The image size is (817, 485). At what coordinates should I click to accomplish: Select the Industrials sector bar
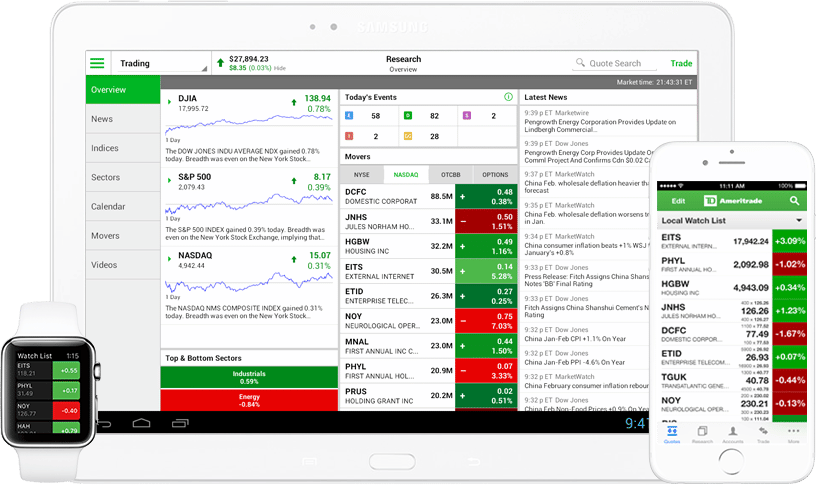click(x=249, y=377)
